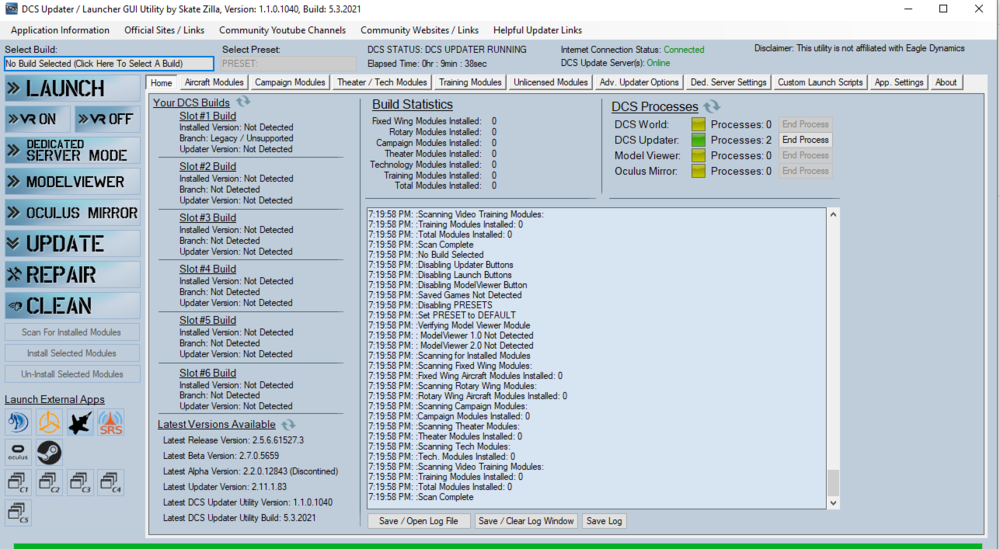Screen dimensions: 1000x549
Task: Open the About tab
Action: coord(946,82)
